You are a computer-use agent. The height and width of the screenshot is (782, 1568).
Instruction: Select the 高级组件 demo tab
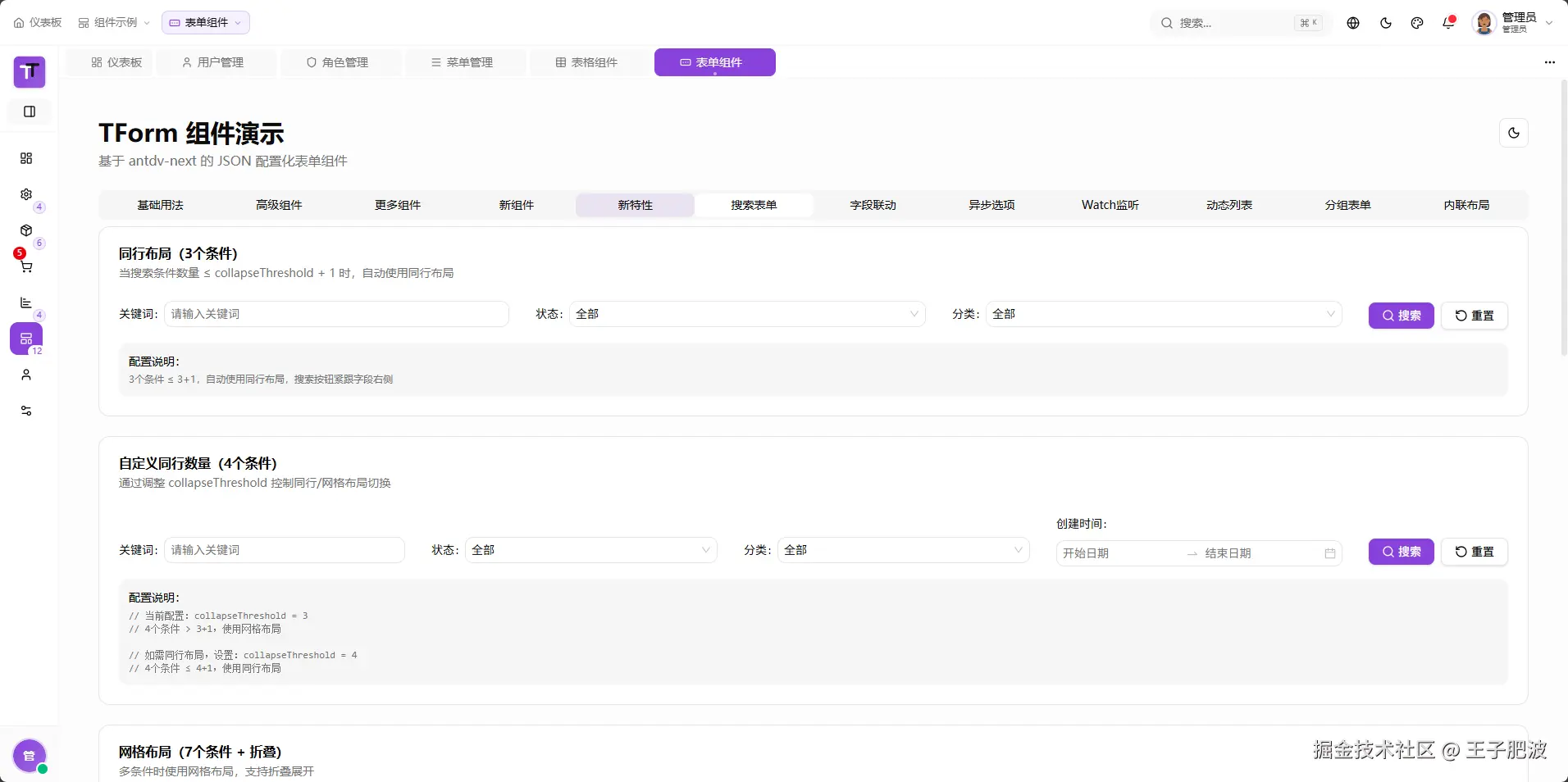tap(279, 205)
